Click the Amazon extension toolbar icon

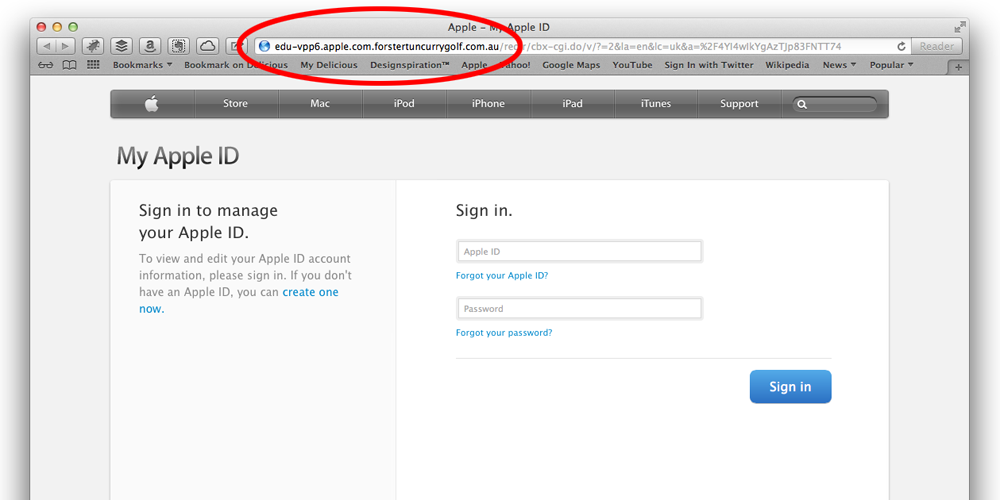(150, 46)
